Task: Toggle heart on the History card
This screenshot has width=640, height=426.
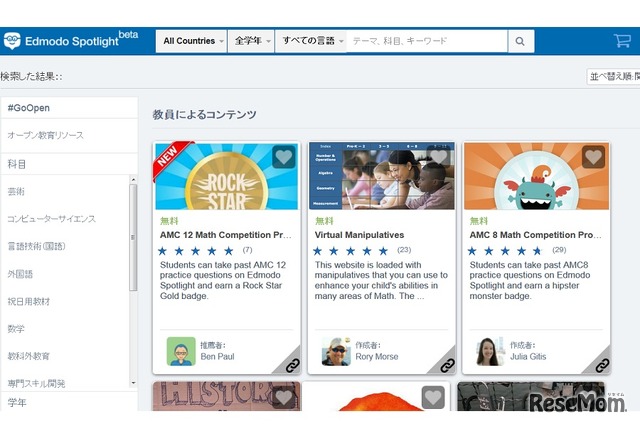Action: point(284,397)
